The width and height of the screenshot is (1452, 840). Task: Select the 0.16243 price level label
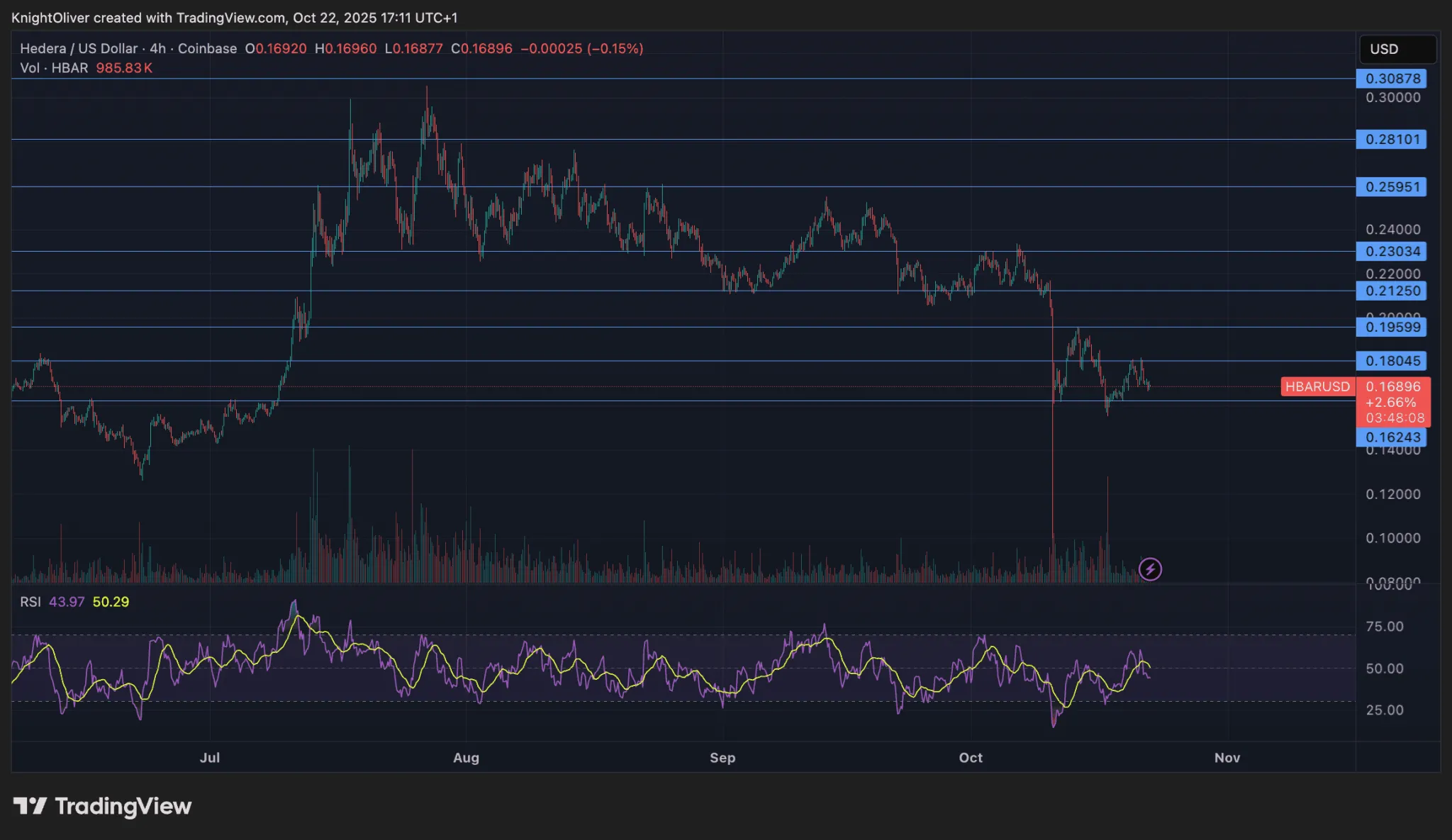pos(1392,437)
